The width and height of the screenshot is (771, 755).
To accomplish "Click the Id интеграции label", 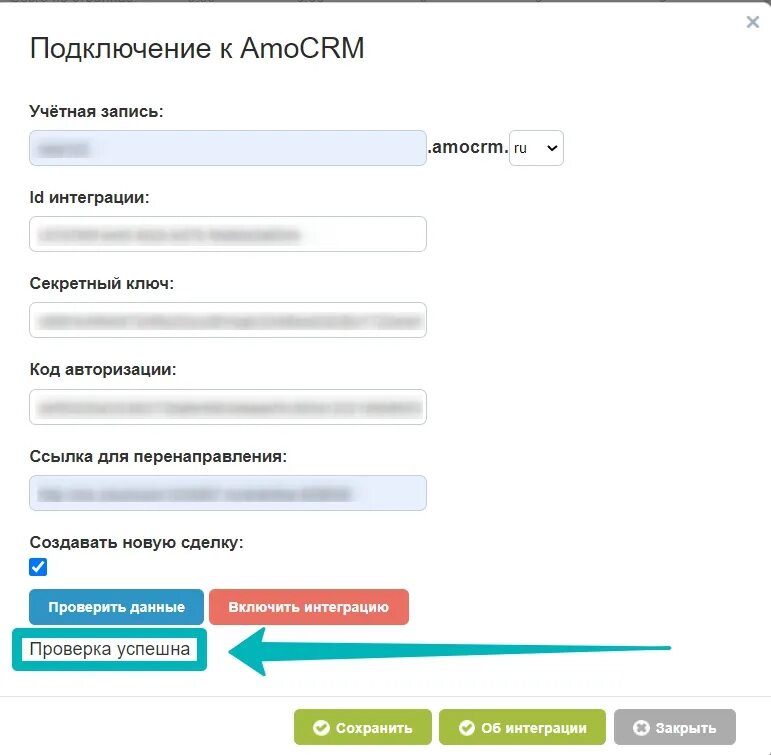I will coord(89,197).
